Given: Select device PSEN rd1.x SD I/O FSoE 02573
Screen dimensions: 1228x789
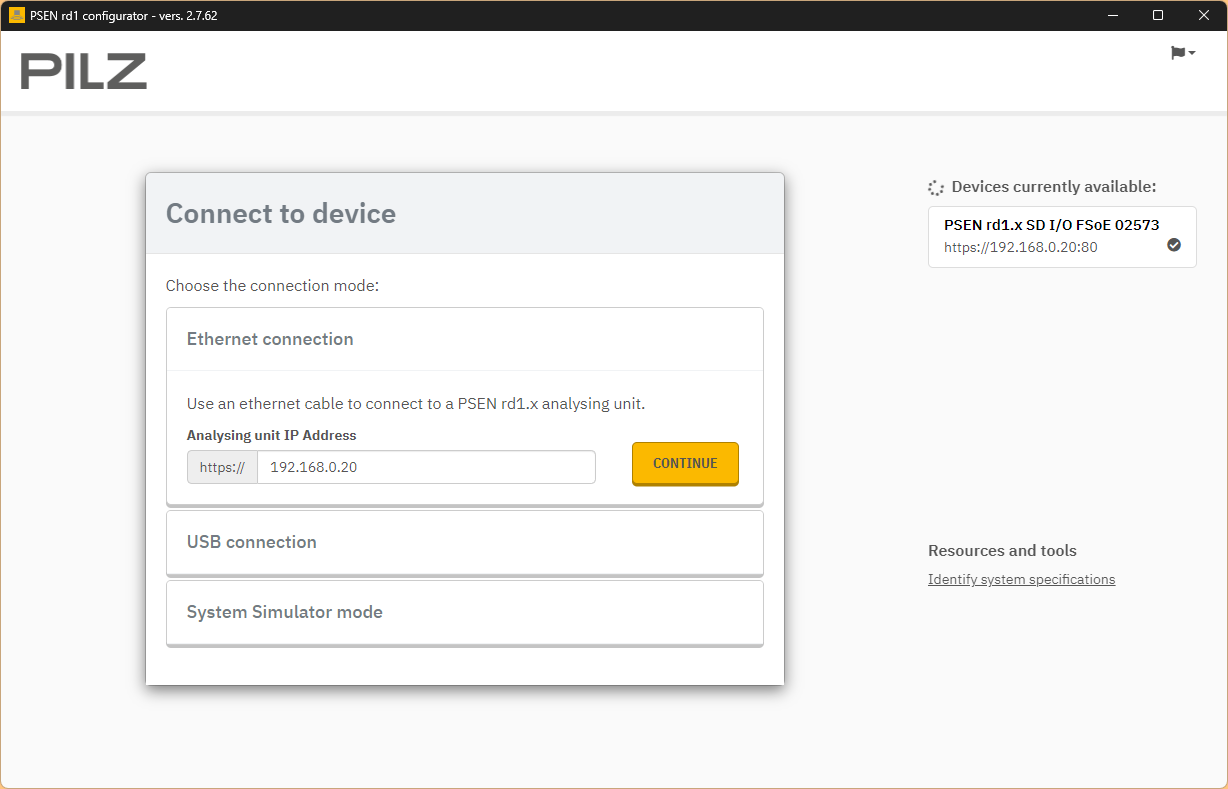Looking at the screenshot, I should pos(1062,237).
